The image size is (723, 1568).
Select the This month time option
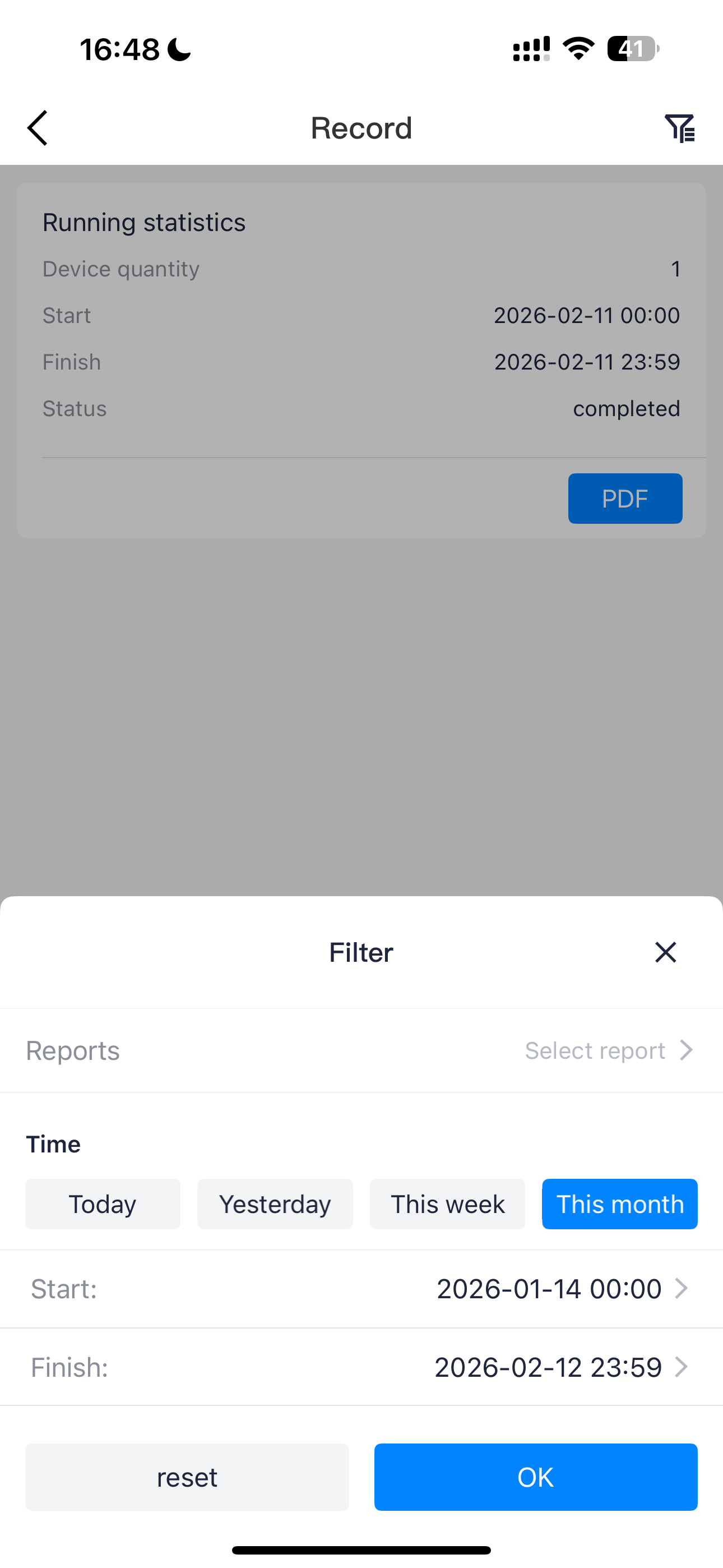pyautogui.click(x=619, y=1204)
